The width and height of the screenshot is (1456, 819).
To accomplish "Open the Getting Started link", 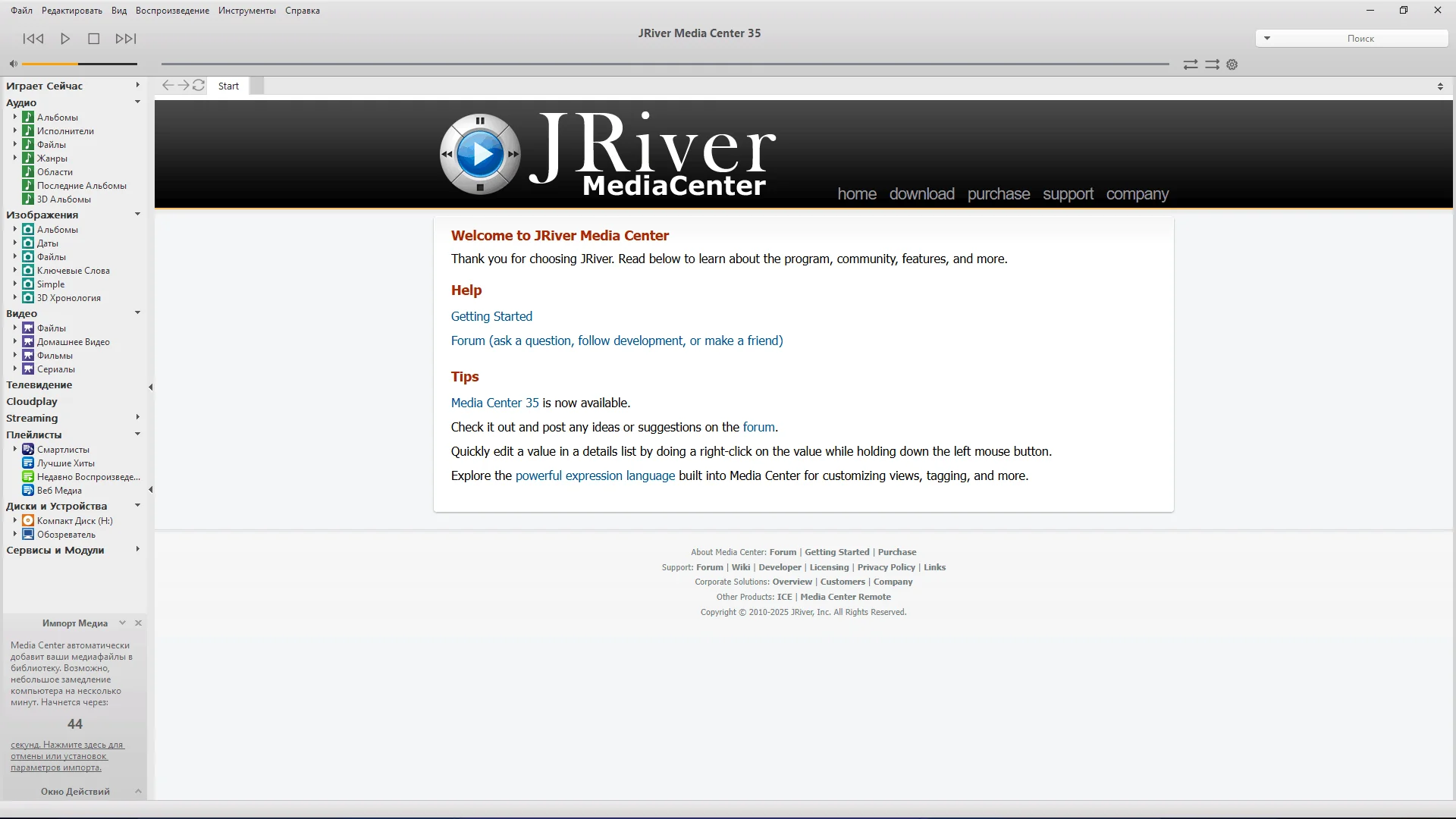I will pos(491,316).
